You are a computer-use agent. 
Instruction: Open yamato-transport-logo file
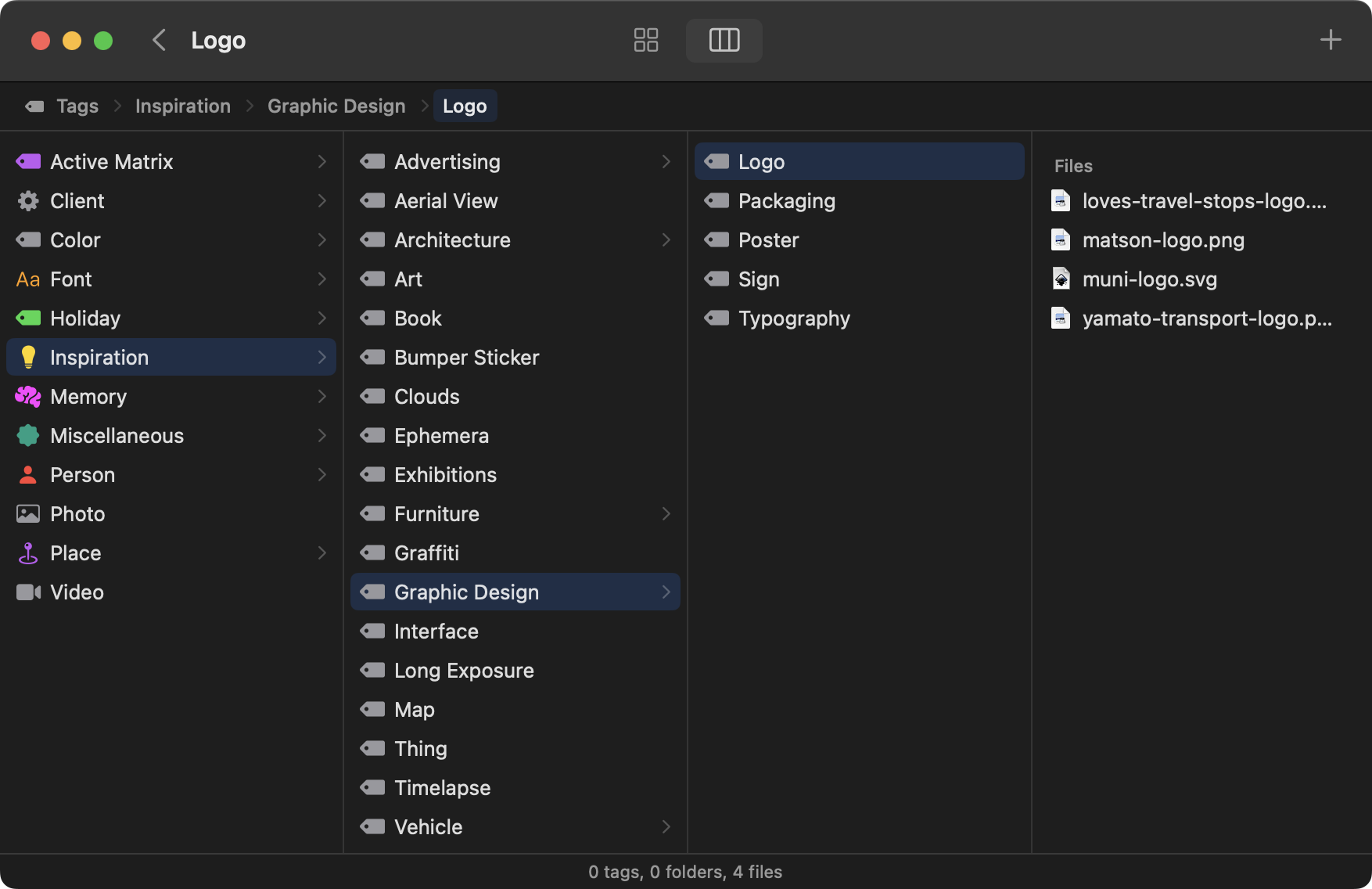[1207, 318]
